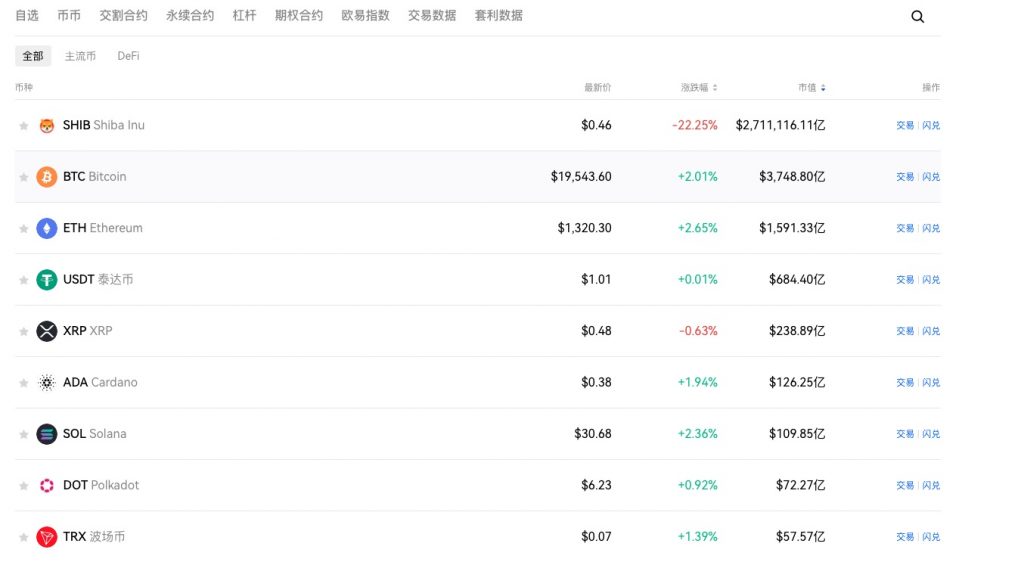Favorite XRP with its star

[x=24, y=332]
